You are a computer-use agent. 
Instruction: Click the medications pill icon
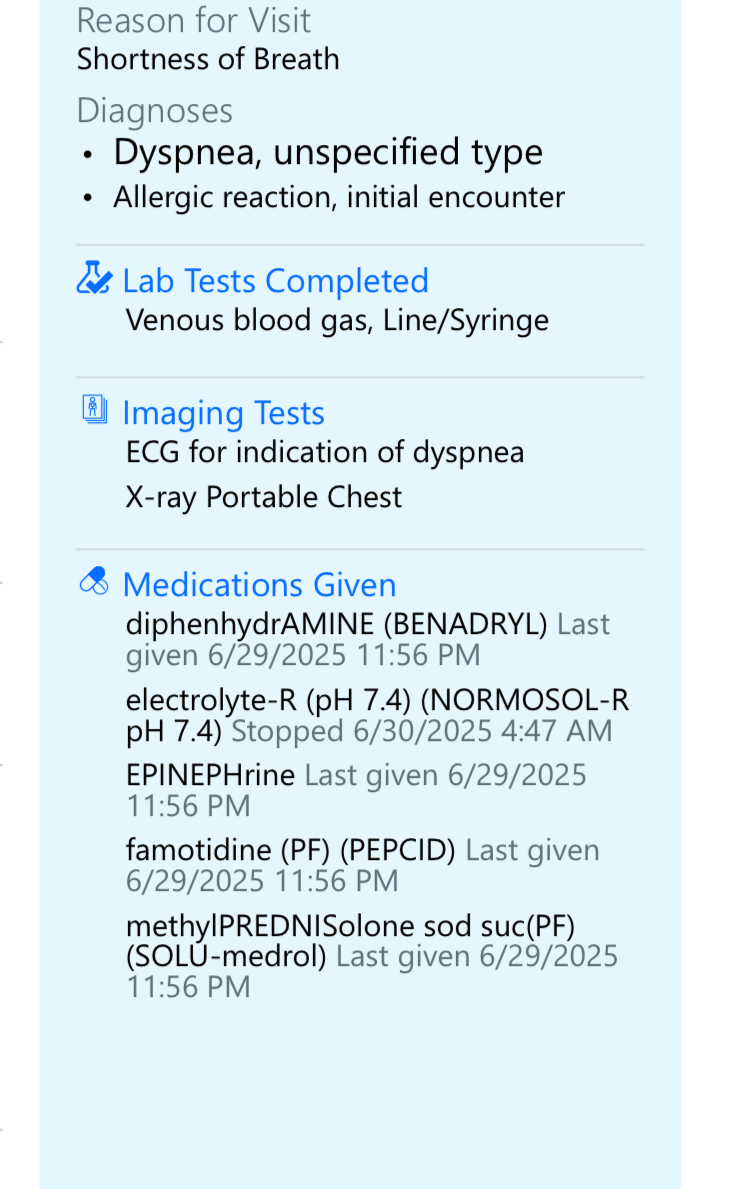93,582
